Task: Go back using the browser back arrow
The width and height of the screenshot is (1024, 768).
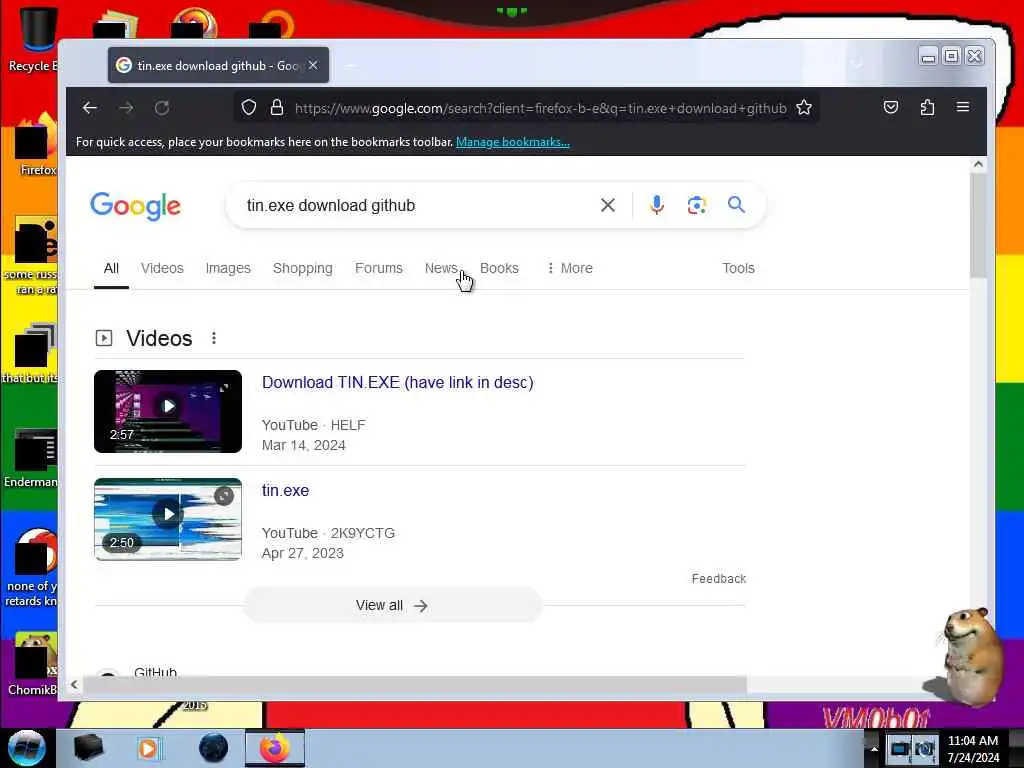Action: [89, 108]
